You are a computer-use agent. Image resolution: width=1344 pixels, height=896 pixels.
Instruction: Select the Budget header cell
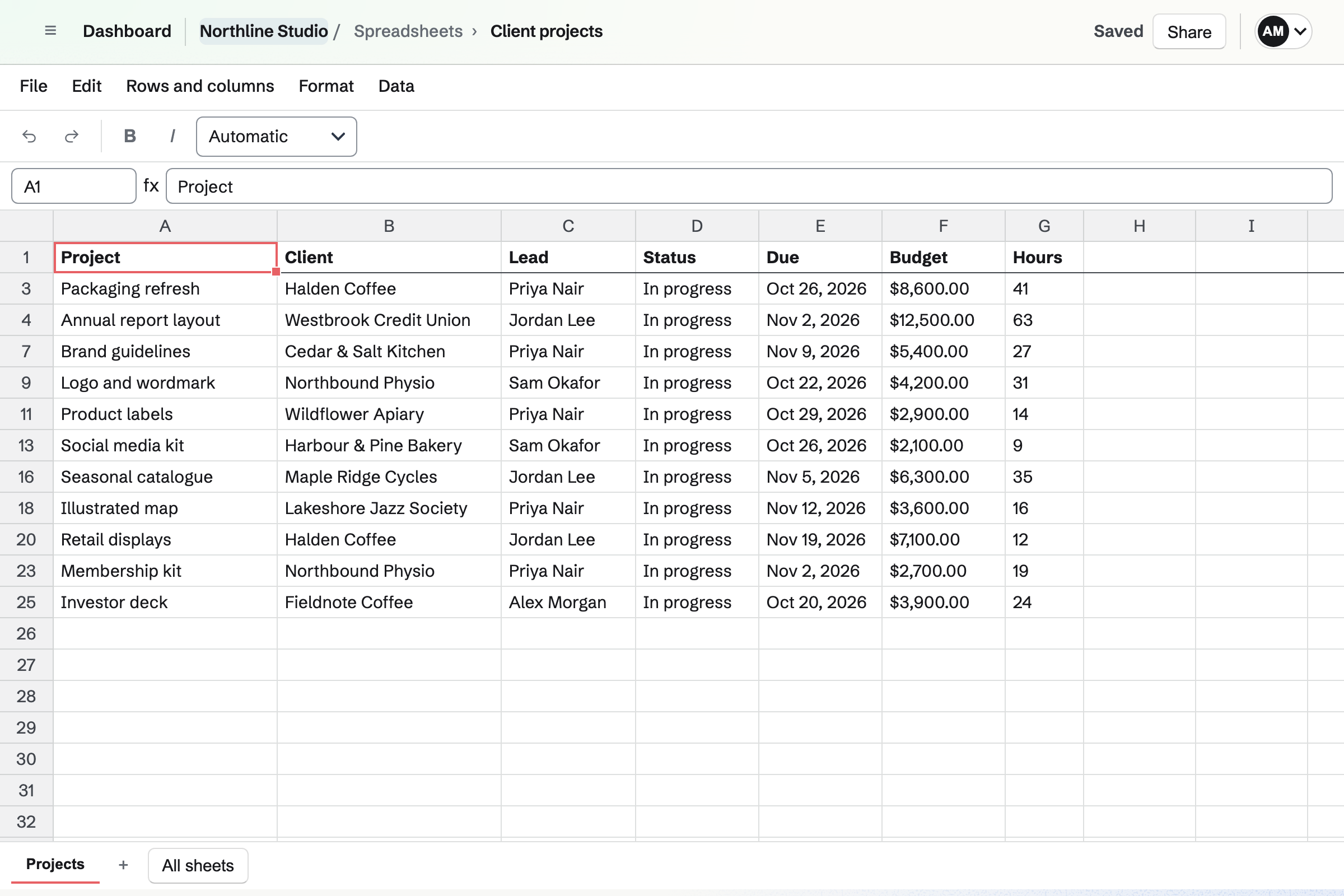[x=943, y=257]
